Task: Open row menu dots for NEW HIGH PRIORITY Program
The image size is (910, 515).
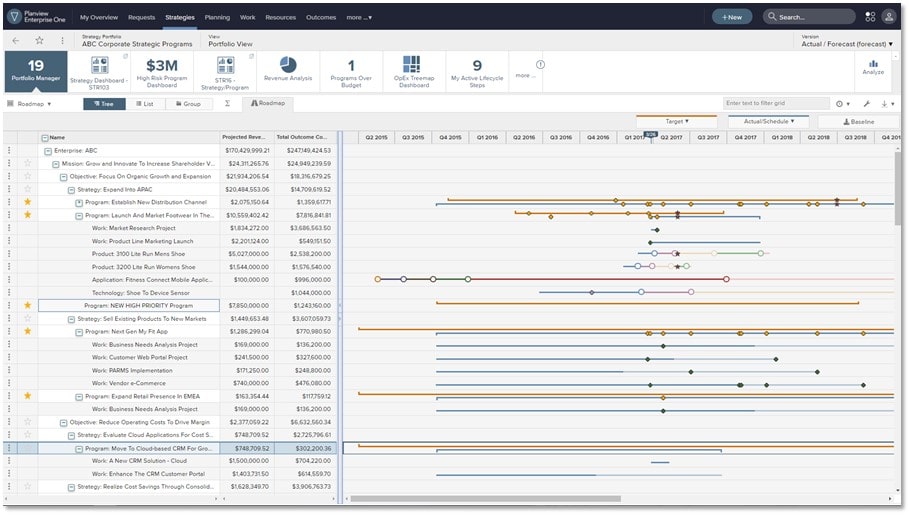Action: (x=9, y=305)
